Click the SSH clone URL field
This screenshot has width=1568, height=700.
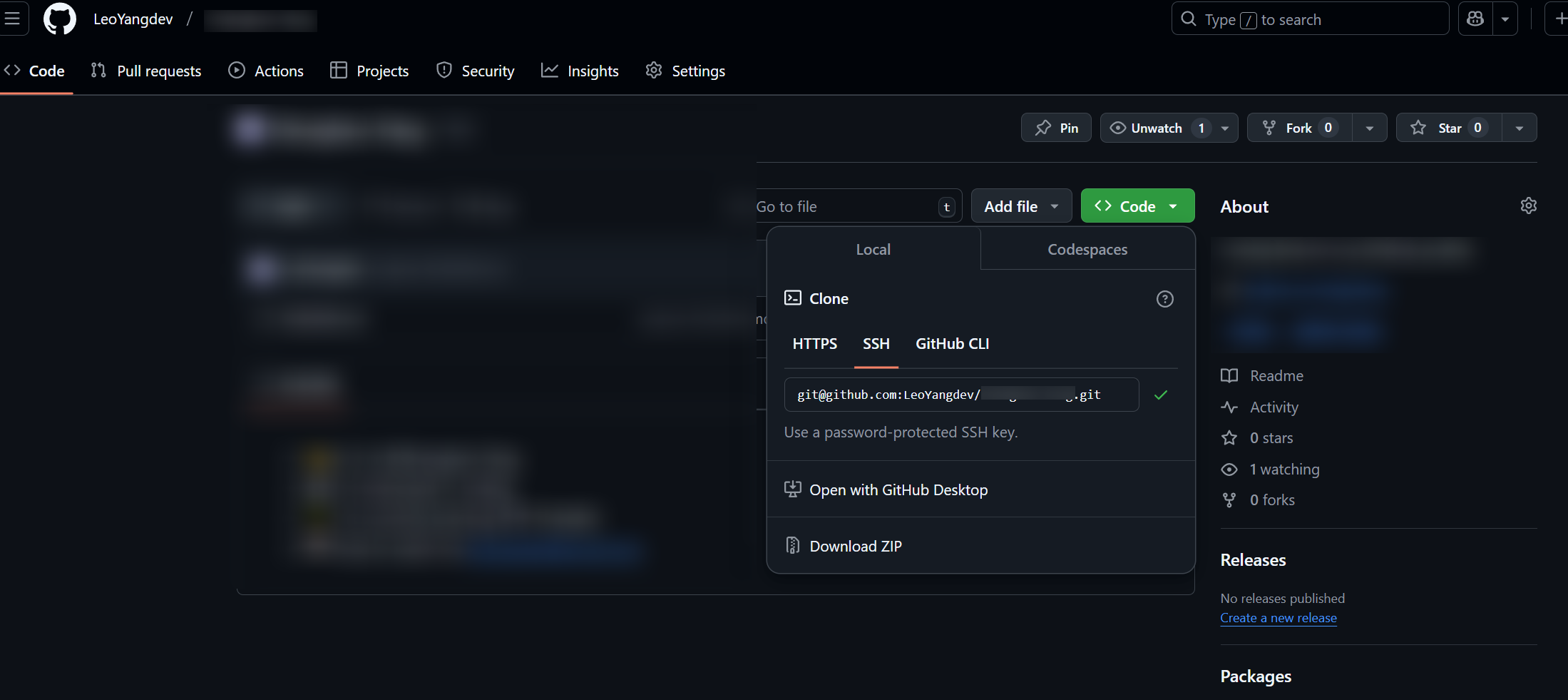coord(960,395)
